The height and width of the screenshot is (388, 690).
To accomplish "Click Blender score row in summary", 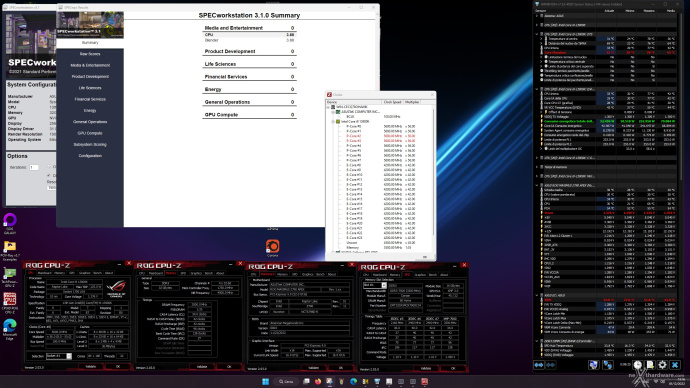I will pos(250,40).
